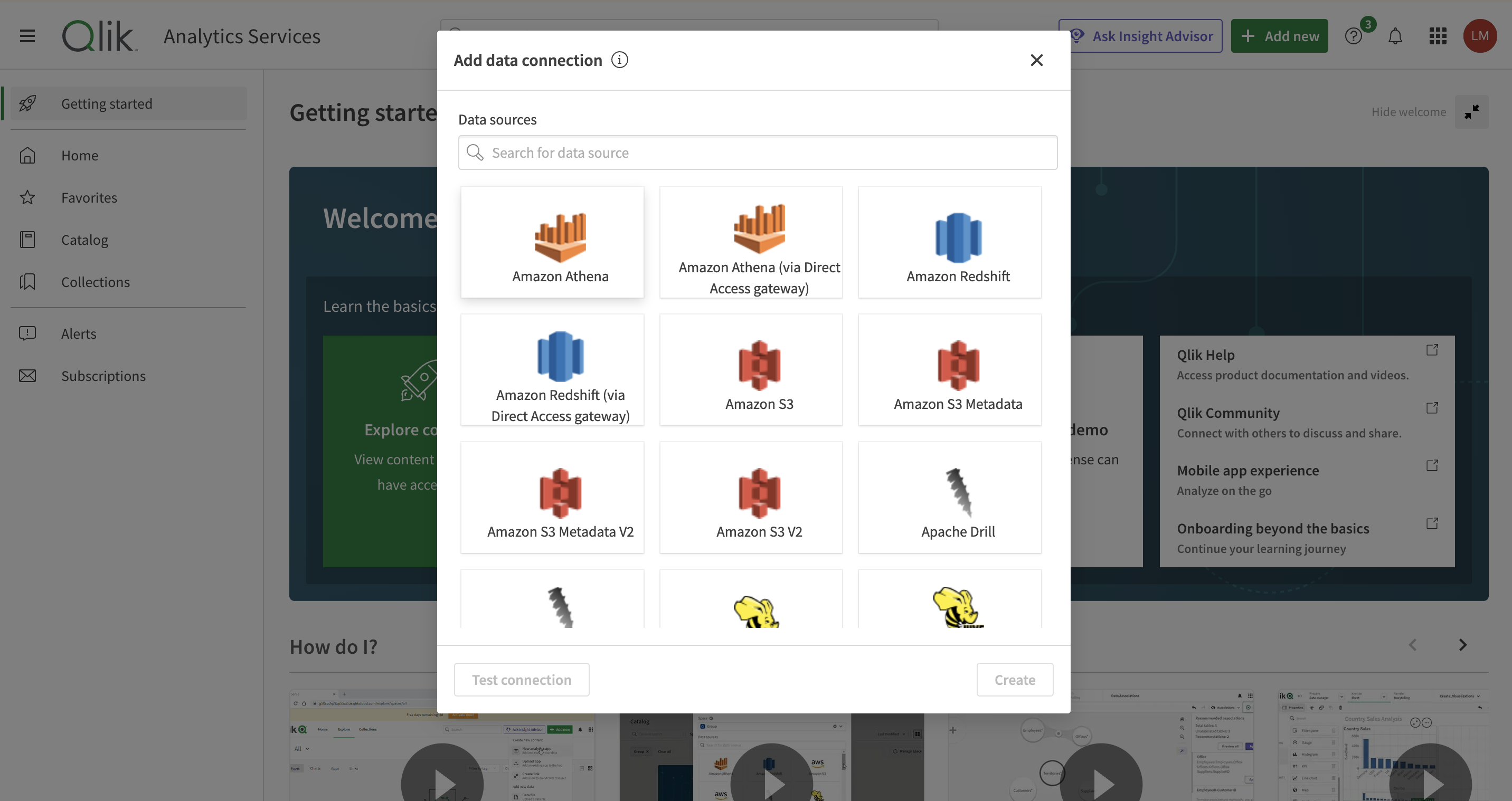Go to Getting started in sidebar
The image size is (1512, 801).
point(128,103)
